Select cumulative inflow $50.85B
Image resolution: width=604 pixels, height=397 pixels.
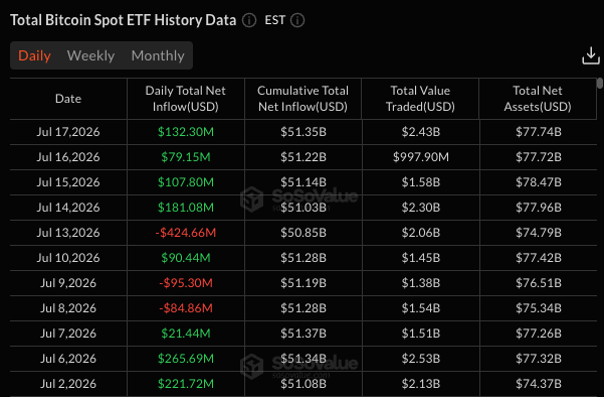click(x=303, y=233)
